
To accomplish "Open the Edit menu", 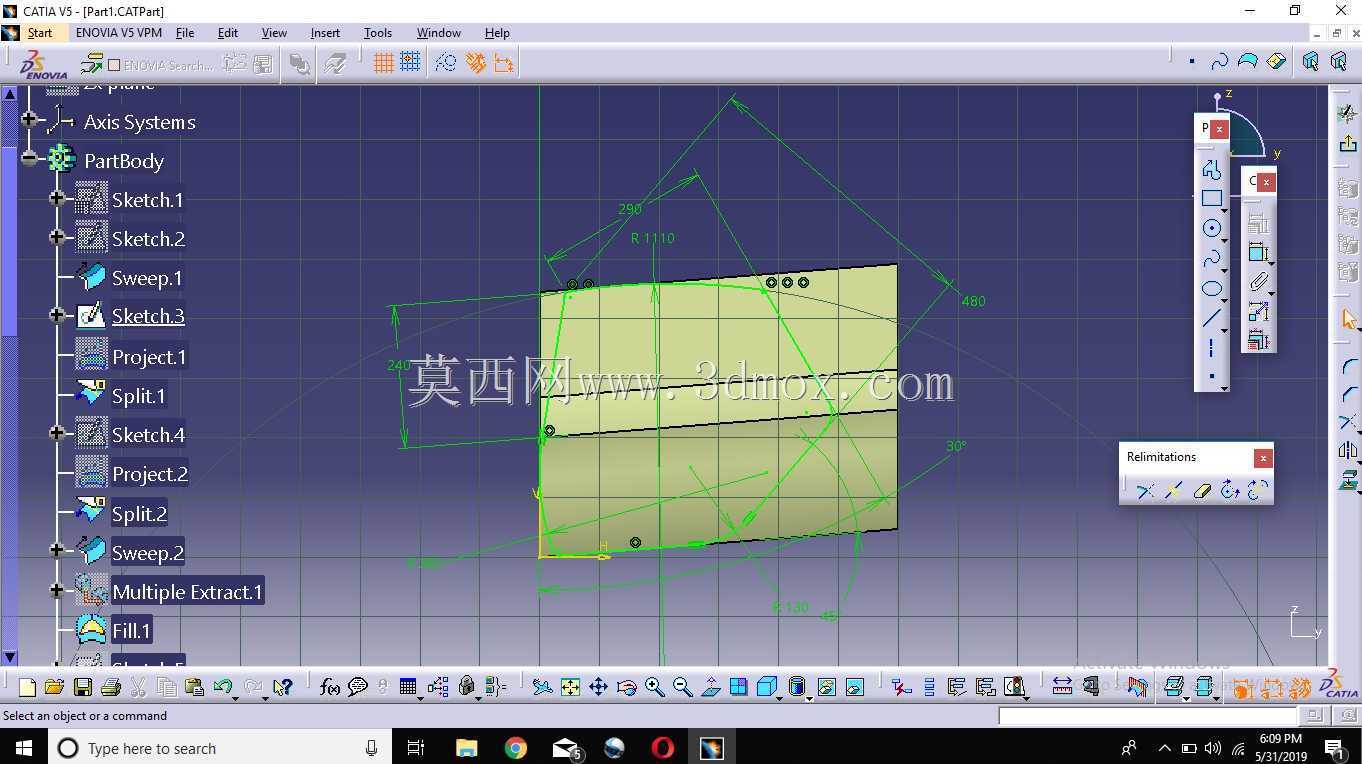I will pyautogui.click(x=228, y=33).
